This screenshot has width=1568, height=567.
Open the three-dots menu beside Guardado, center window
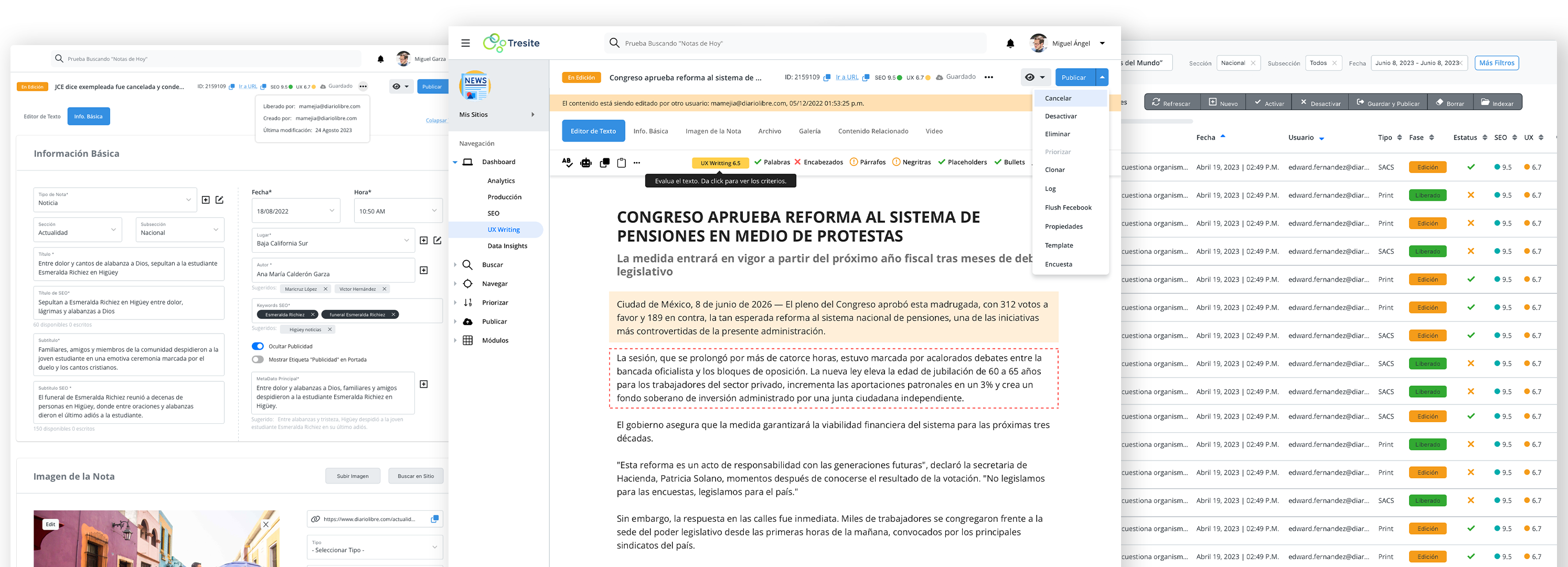click(988, 77)
